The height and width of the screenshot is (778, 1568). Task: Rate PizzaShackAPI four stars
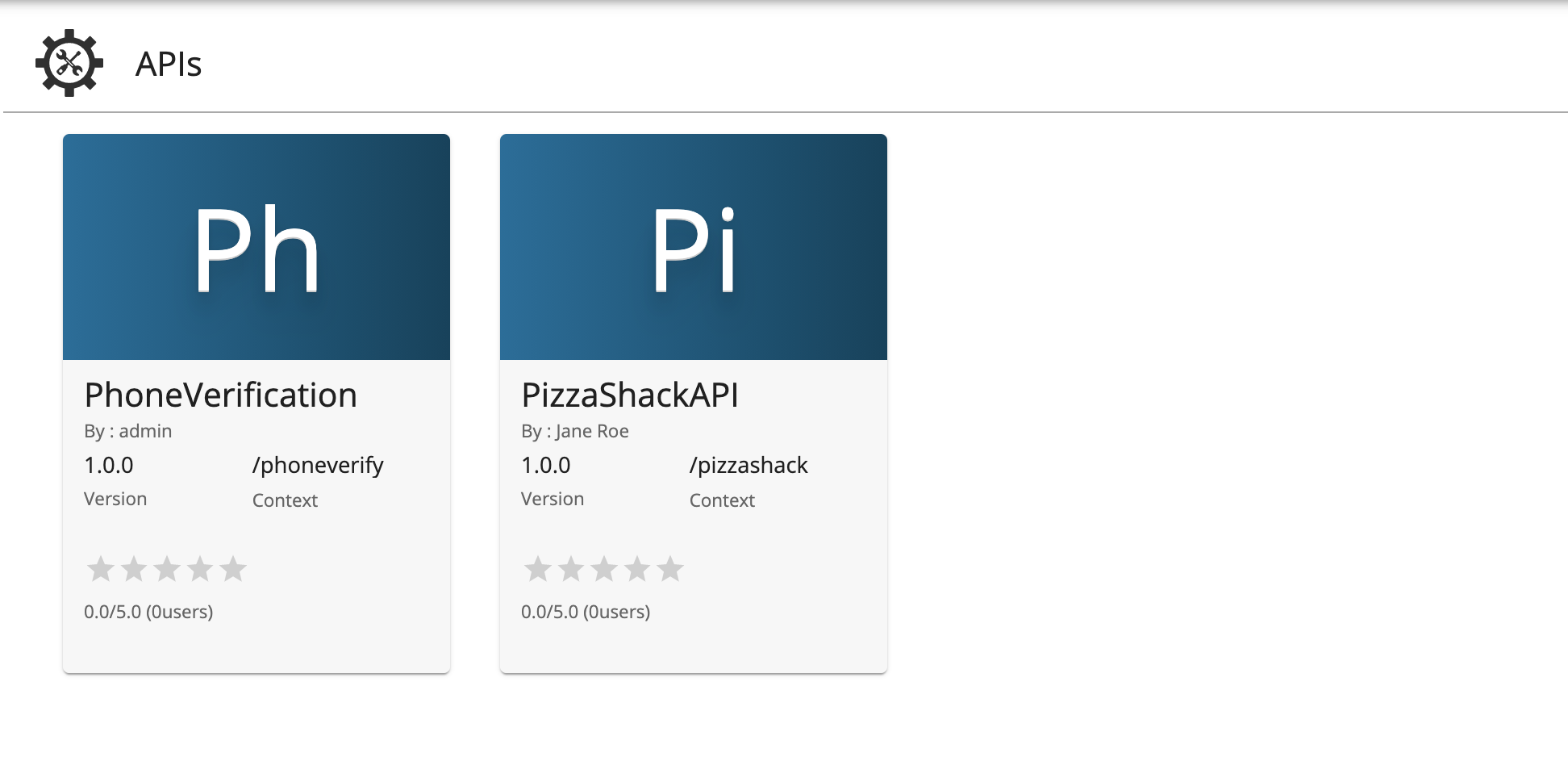point(636,569)
